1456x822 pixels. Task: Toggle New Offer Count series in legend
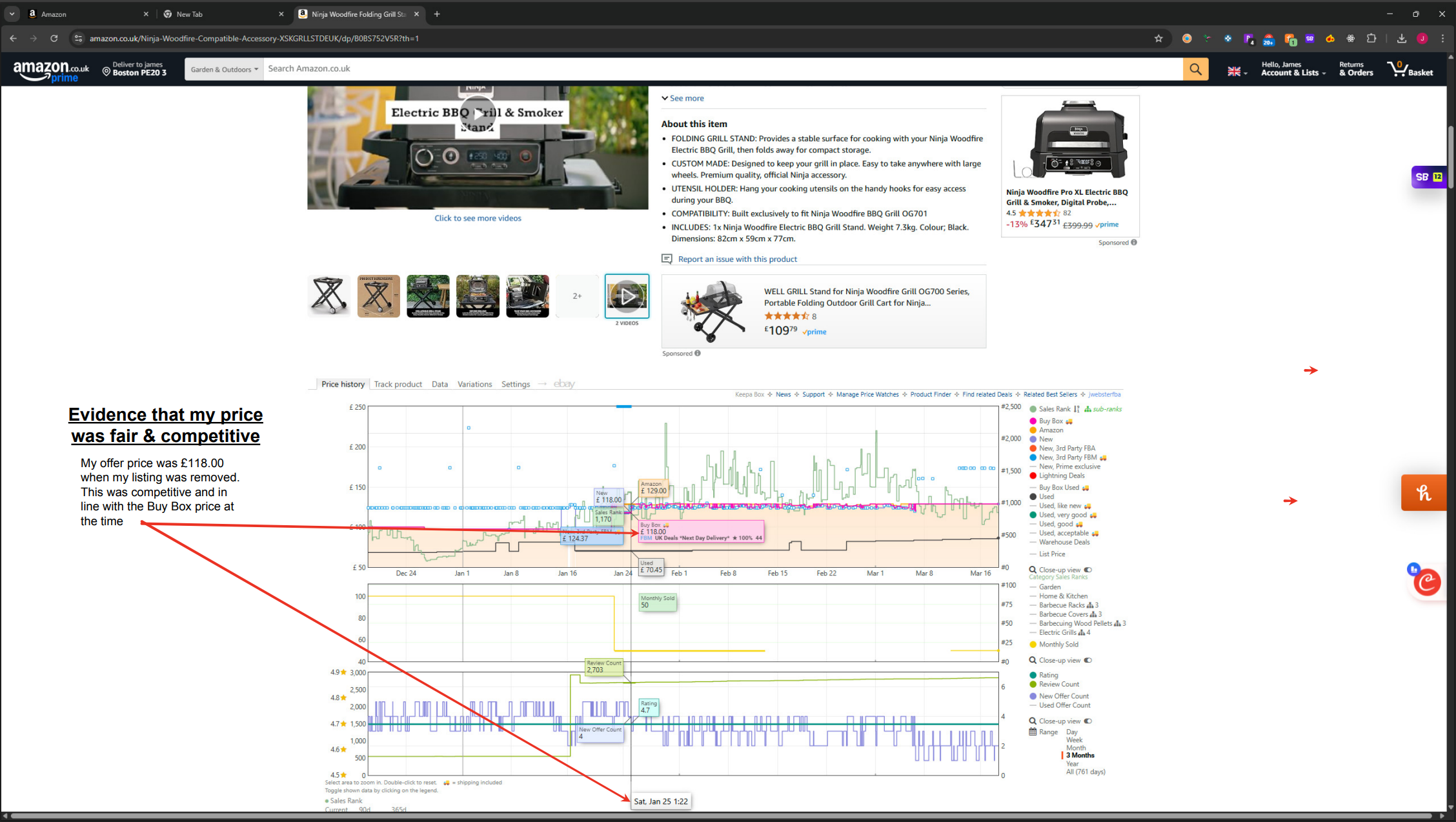(x=1059, y=696)
